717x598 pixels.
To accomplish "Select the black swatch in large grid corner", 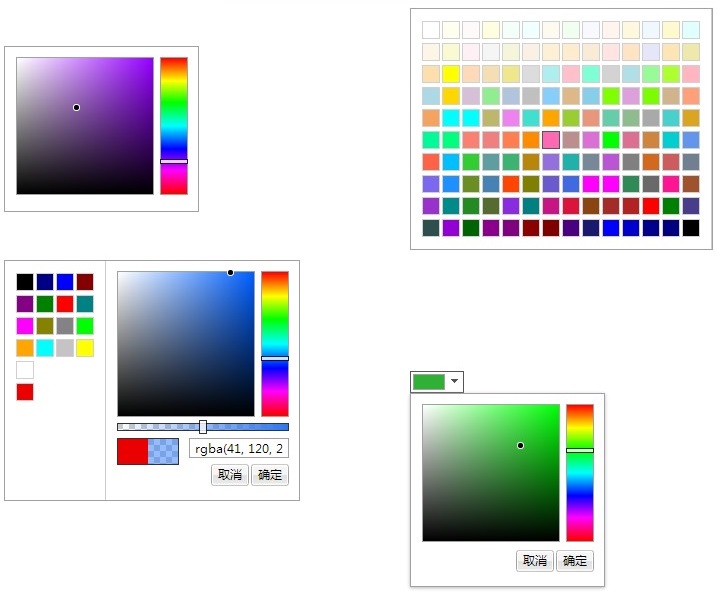I will pyautogui.click(x=691, y=228).
